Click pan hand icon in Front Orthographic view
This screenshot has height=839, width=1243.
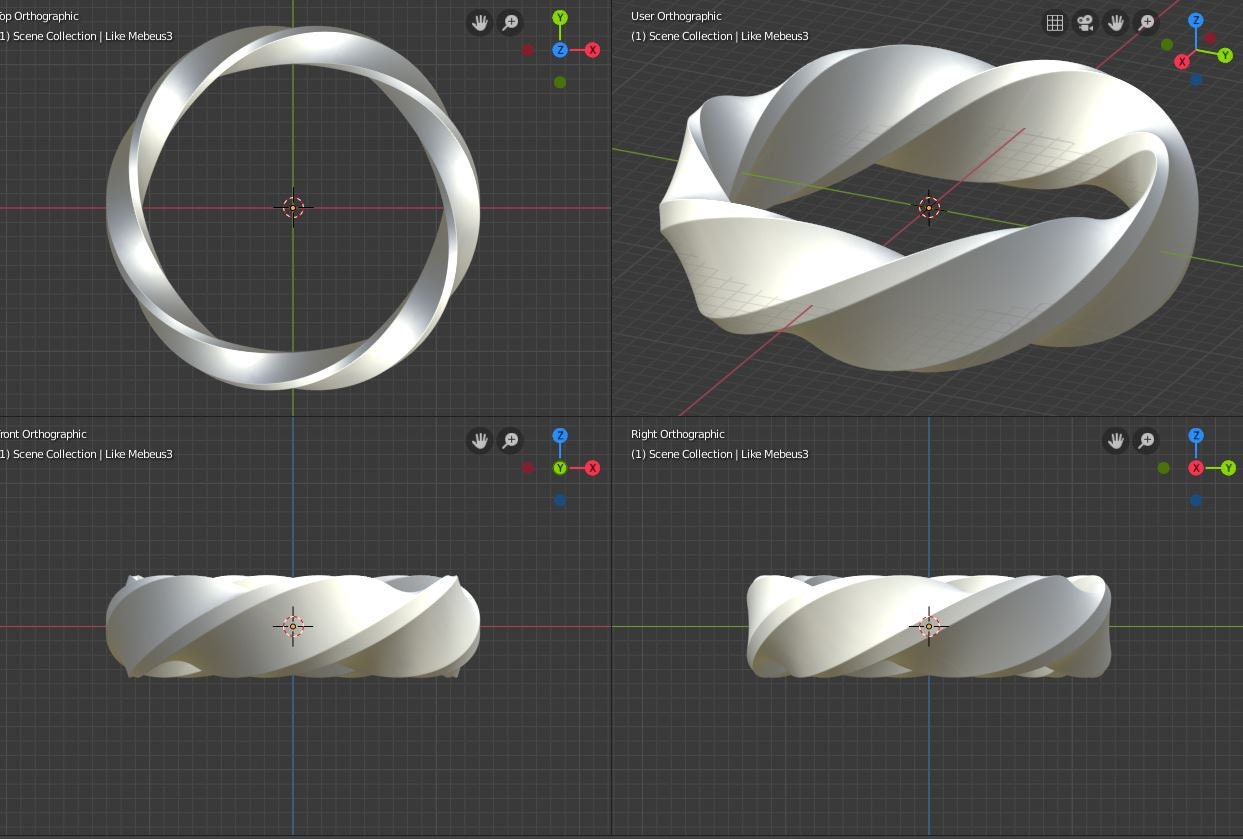pyautogui.click(x=480, y=440)
